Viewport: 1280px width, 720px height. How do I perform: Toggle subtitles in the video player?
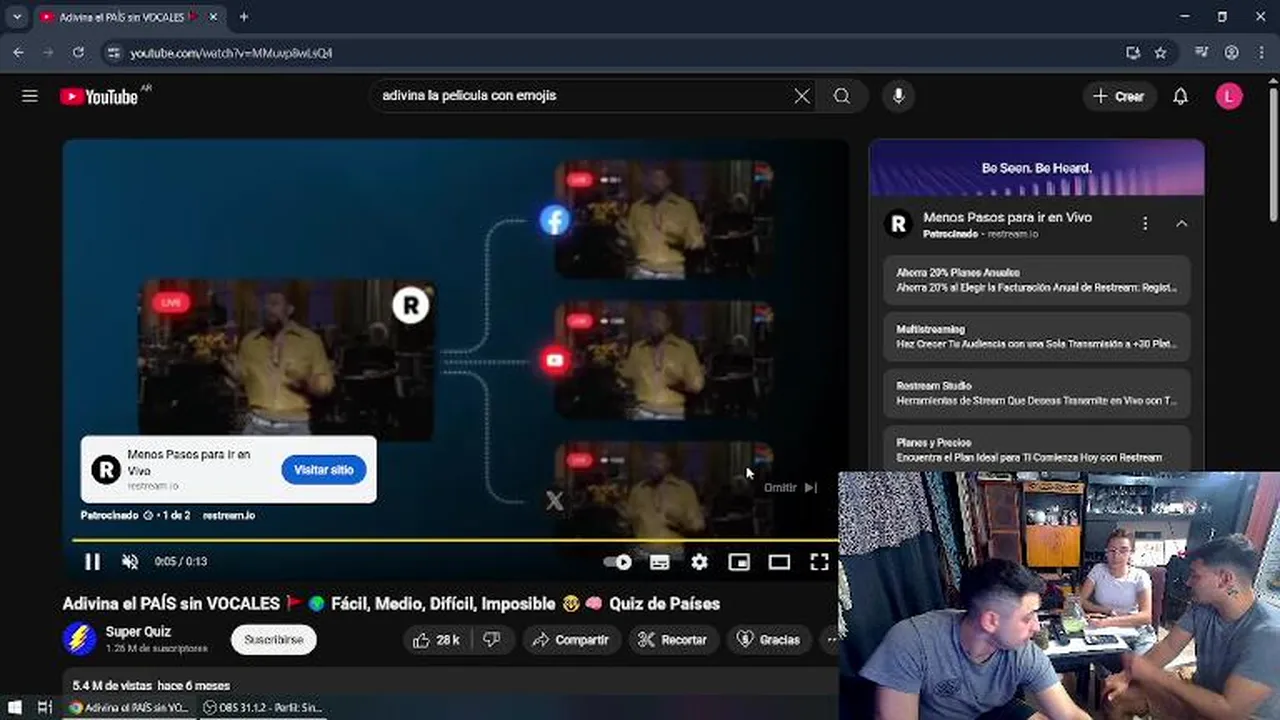(659, 562)
